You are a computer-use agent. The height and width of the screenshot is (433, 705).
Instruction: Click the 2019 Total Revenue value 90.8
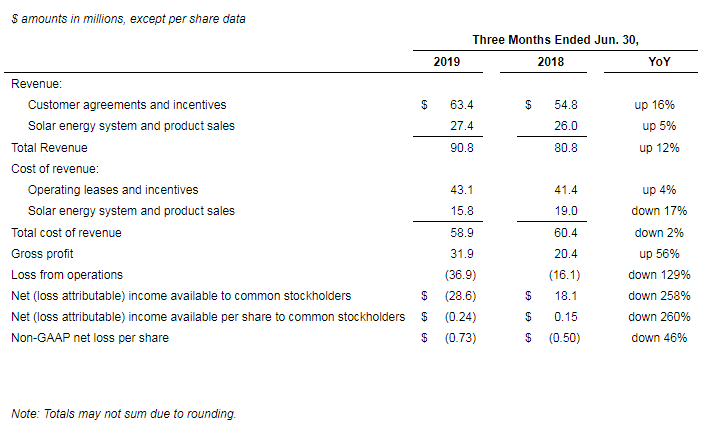click(x=461, y=148)
